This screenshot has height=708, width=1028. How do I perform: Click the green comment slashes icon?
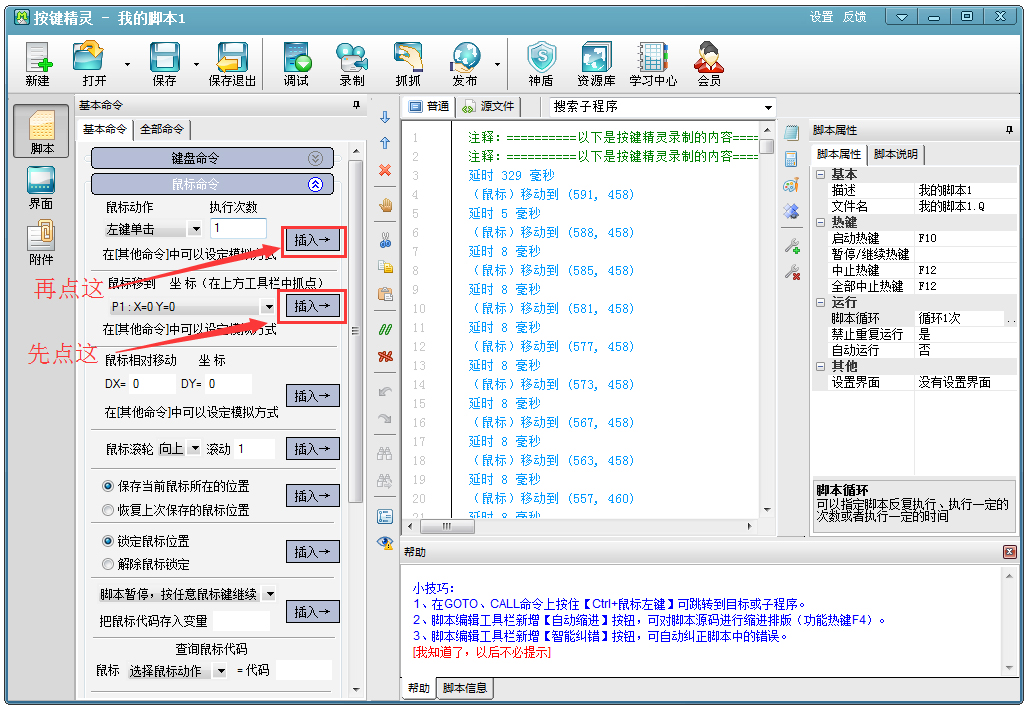(386, 329)
